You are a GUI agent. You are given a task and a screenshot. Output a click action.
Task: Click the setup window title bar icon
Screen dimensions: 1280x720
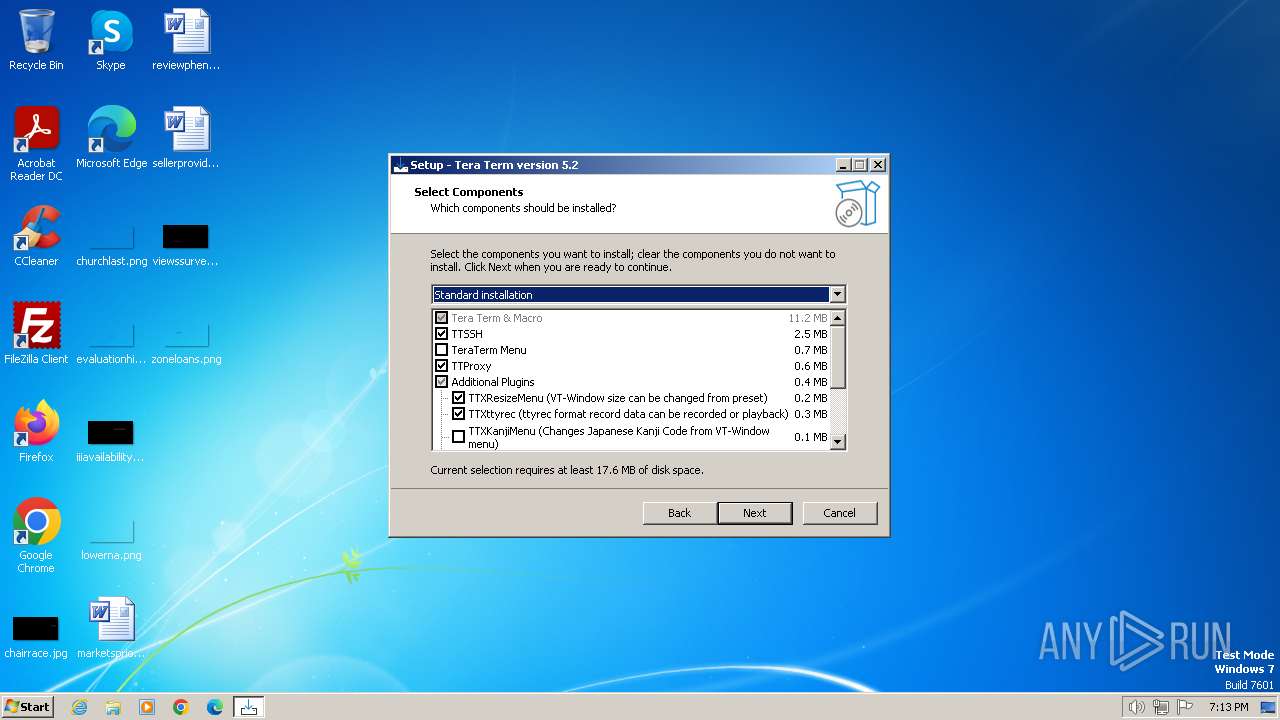(401, 165)
